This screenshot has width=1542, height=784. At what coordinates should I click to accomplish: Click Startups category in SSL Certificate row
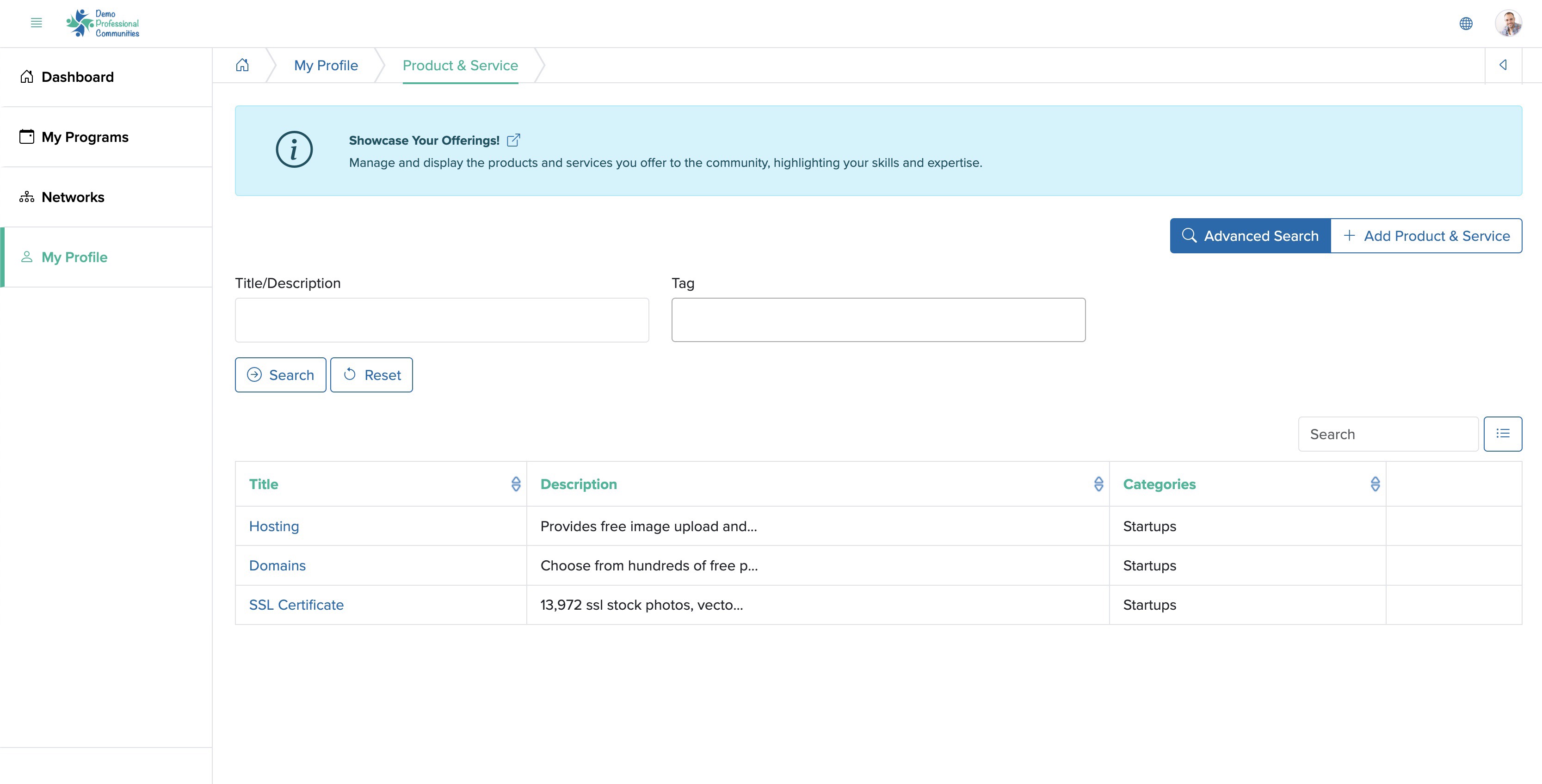coord(1149,605)
